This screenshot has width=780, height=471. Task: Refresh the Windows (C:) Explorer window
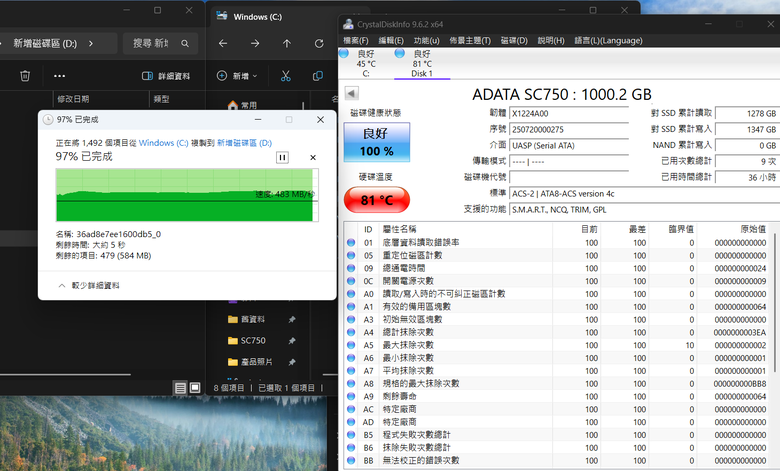[319, 44]
